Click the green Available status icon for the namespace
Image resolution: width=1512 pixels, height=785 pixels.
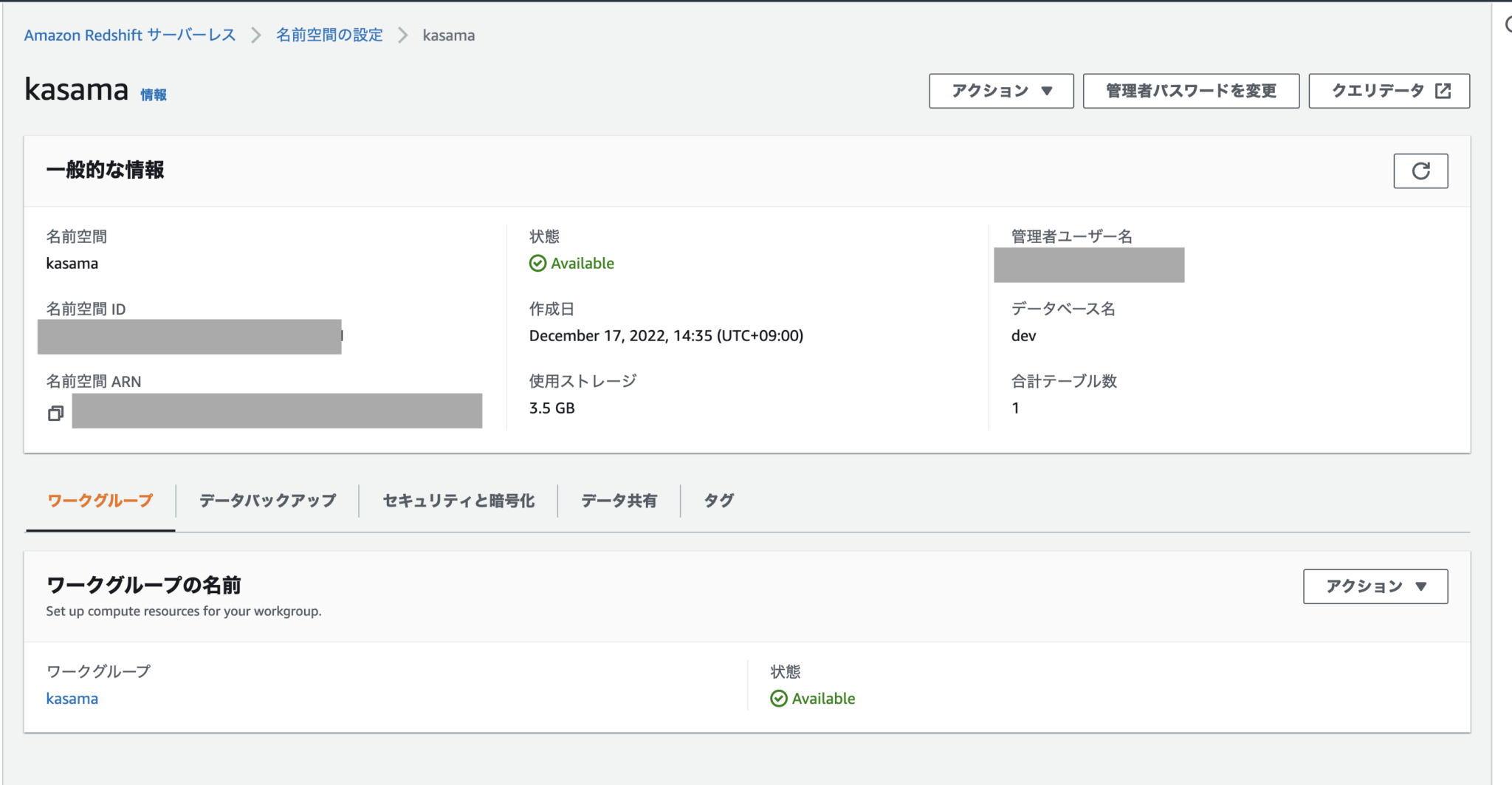click(x=537, y=263)
